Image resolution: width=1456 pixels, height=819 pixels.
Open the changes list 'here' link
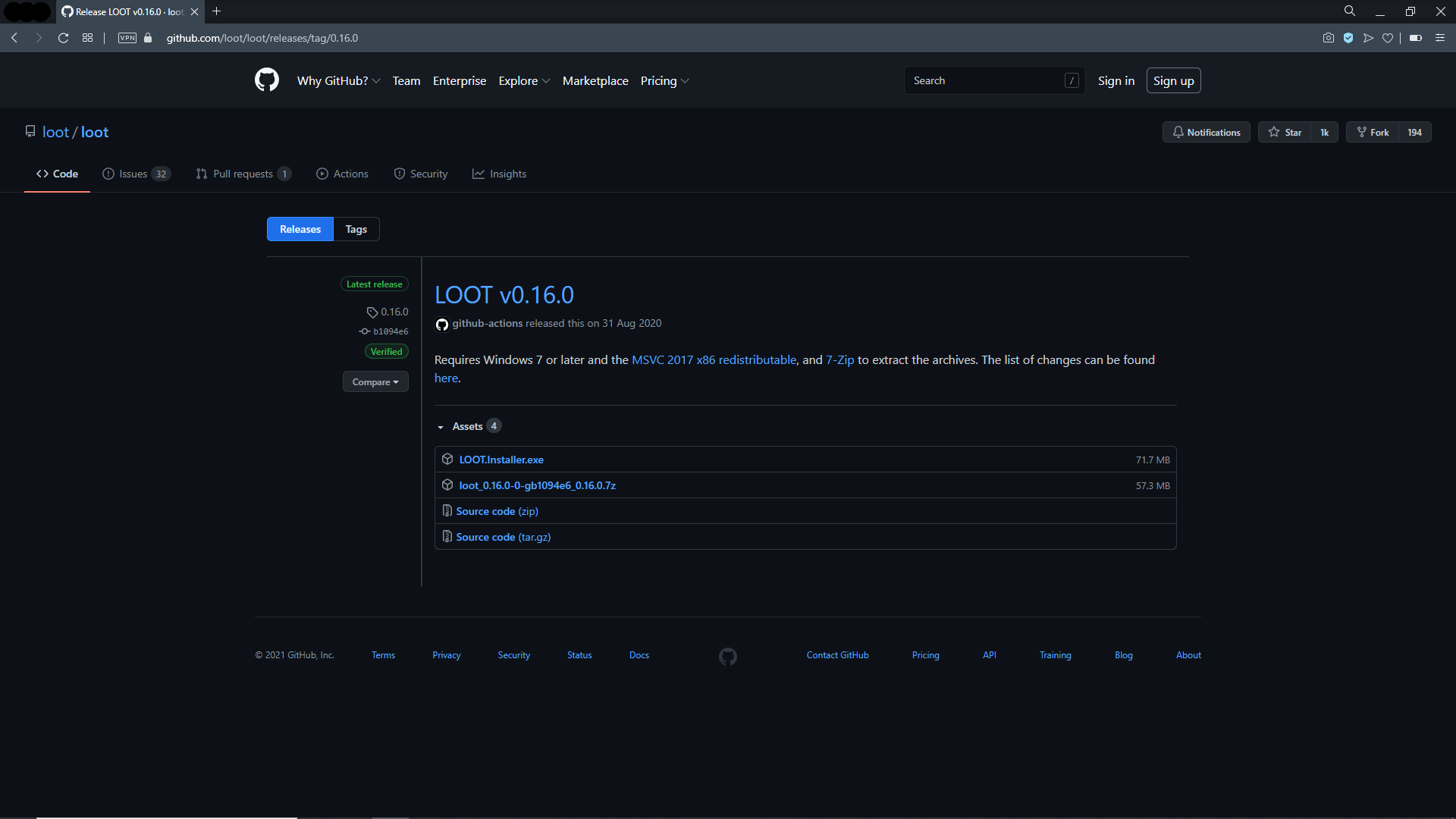[446, 378]
